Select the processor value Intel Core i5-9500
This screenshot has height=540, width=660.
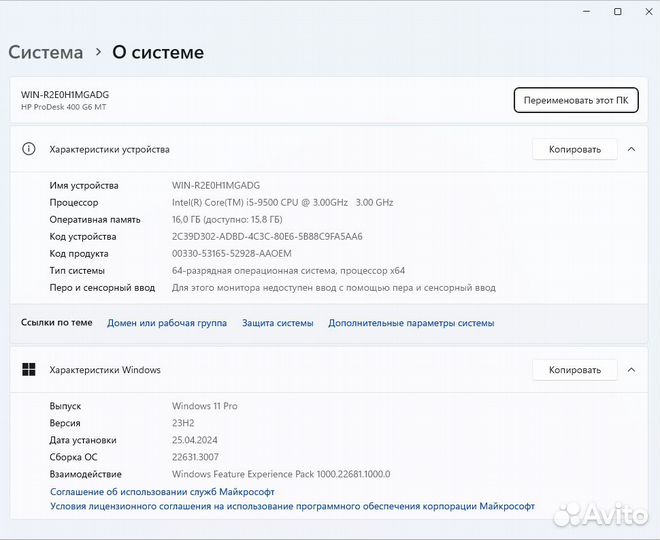[x=282, y=202]
